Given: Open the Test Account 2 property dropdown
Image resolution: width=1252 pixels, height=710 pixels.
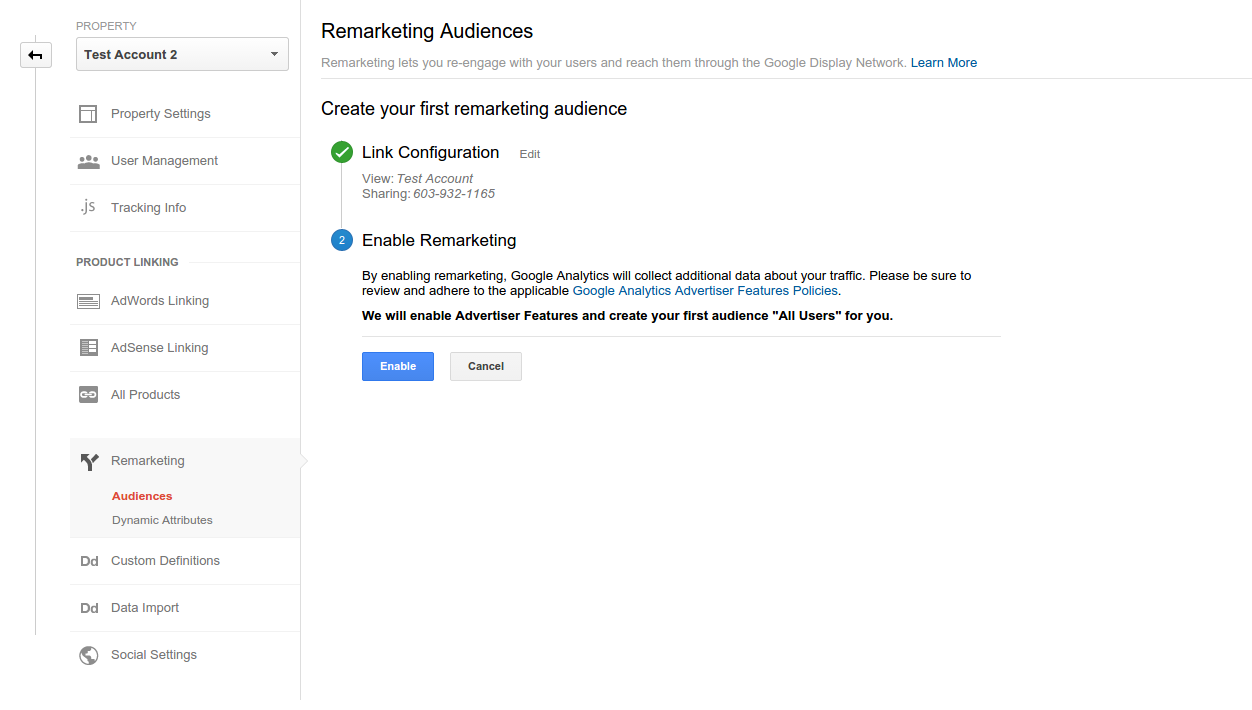Looking at the screenshot, I should 182,54.
